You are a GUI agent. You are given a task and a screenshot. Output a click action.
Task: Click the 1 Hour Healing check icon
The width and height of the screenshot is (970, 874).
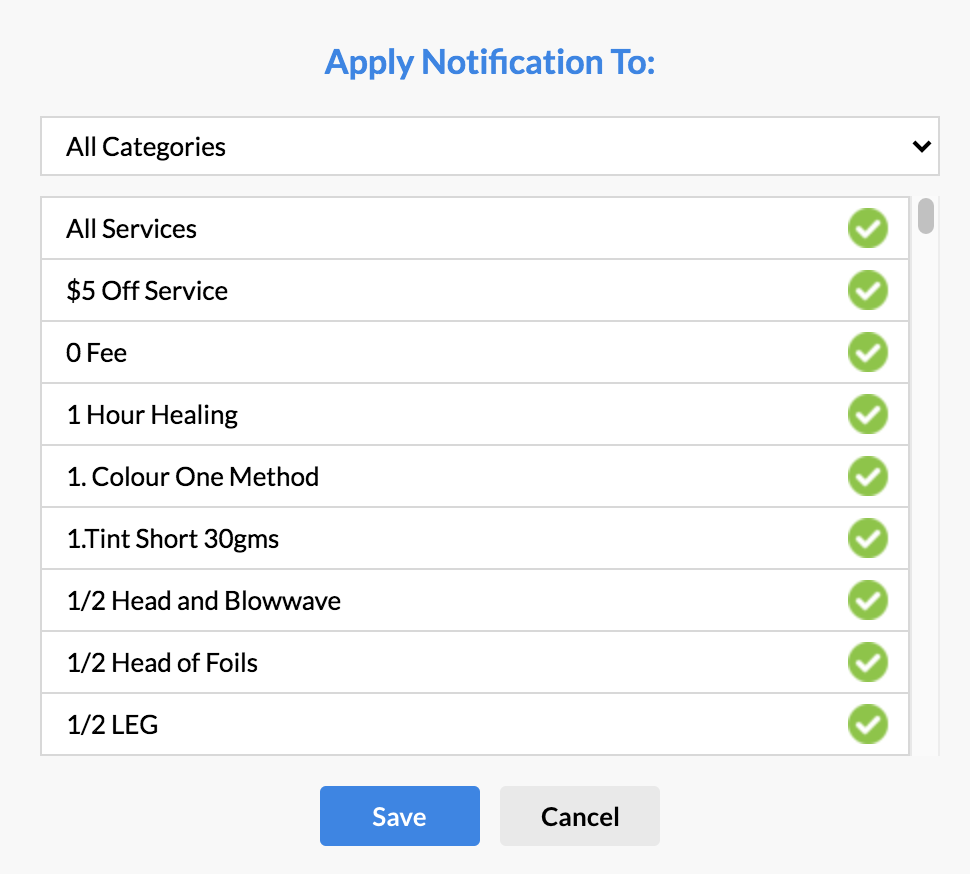coord(868,415)
